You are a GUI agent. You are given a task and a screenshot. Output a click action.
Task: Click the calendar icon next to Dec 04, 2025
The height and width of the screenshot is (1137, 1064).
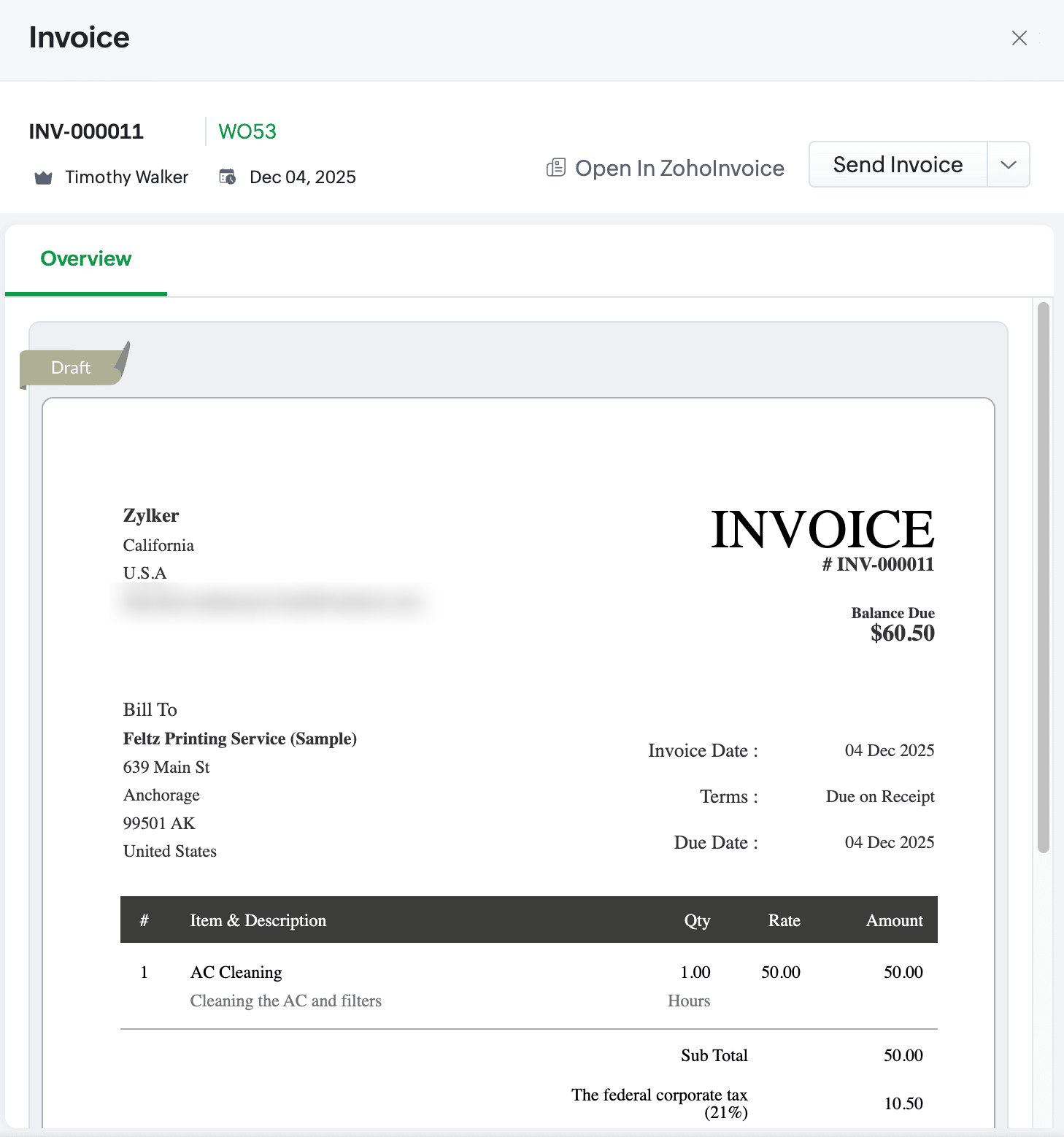coord(228,177)
